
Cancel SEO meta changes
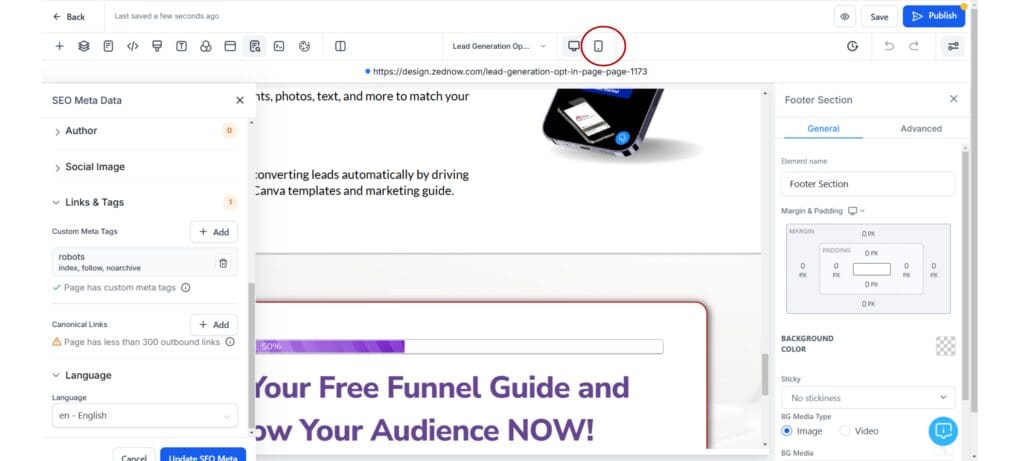(x=134, y=454)
